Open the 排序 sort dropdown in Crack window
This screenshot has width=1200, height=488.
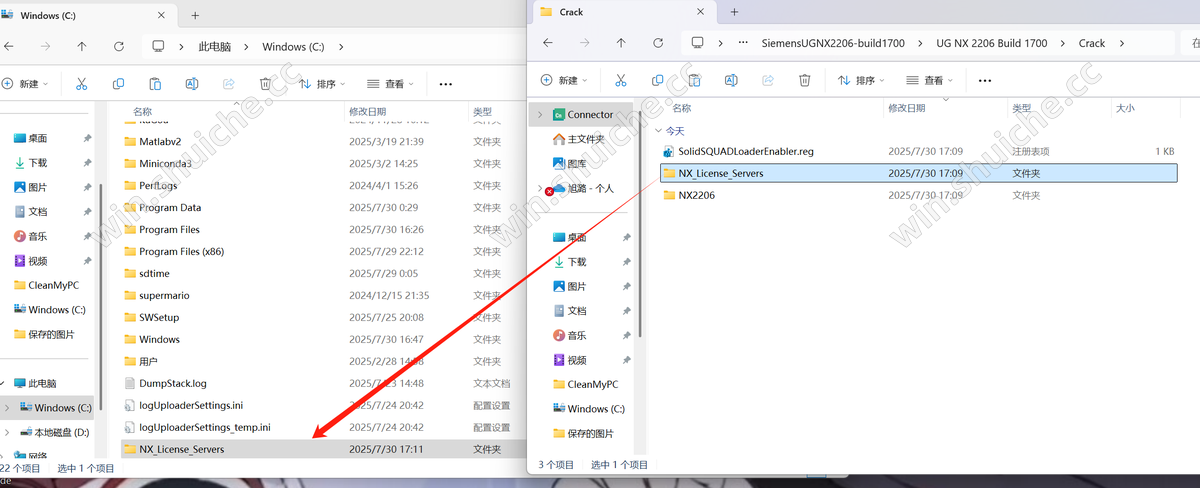coord(862,80)
